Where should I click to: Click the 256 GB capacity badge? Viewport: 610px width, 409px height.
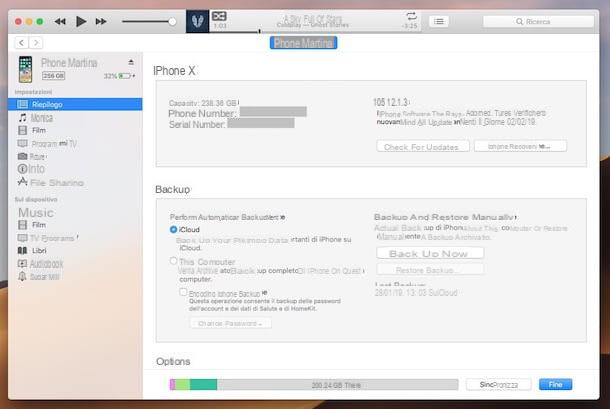(54, 75)
